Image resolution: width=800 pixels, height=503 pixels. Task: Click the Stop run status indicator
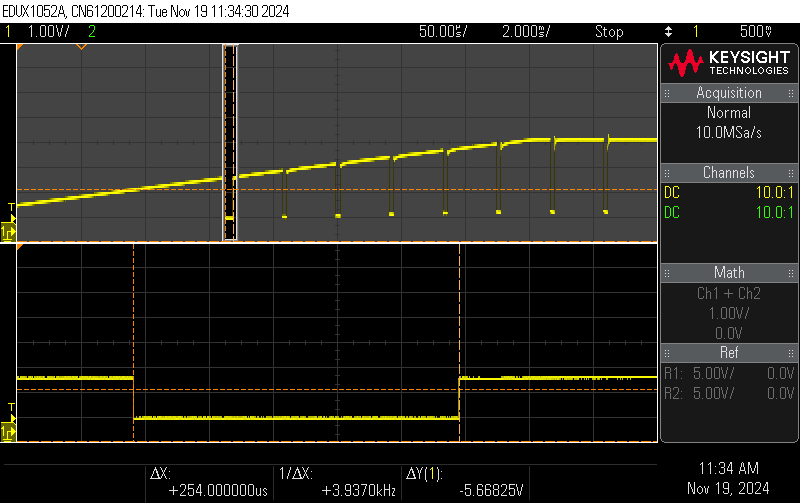(609, 32)
